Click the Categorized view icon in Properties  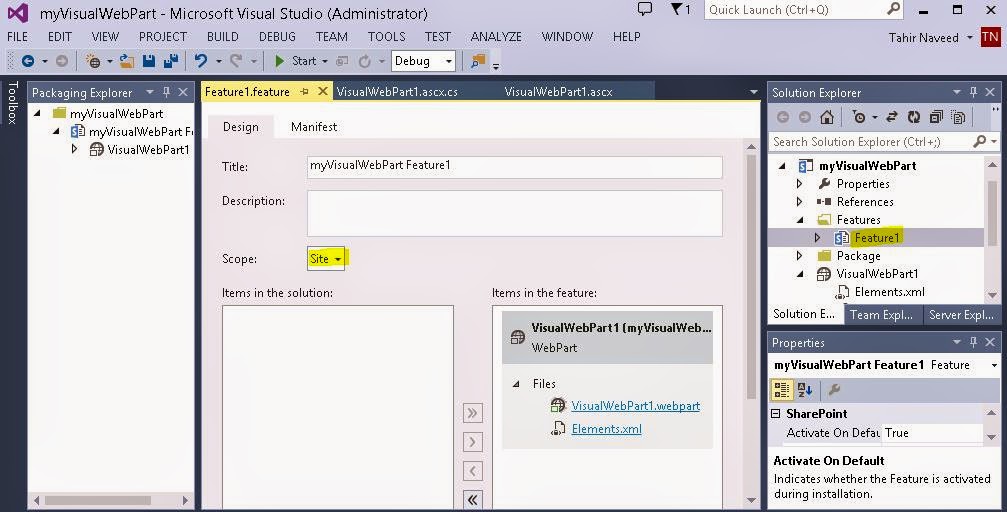pyautogui.click(x=782, y=389)
